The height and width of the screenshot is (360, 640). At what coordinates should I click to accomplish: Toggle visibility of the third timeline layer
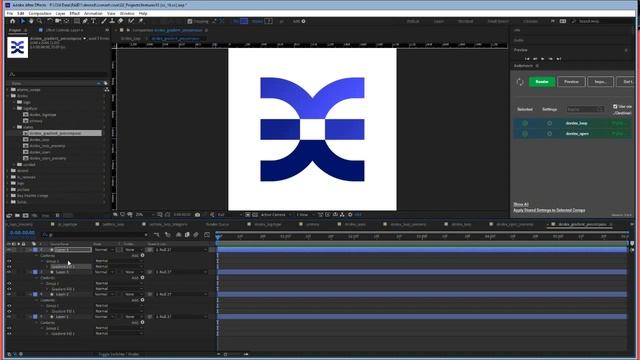coord(9,294)
